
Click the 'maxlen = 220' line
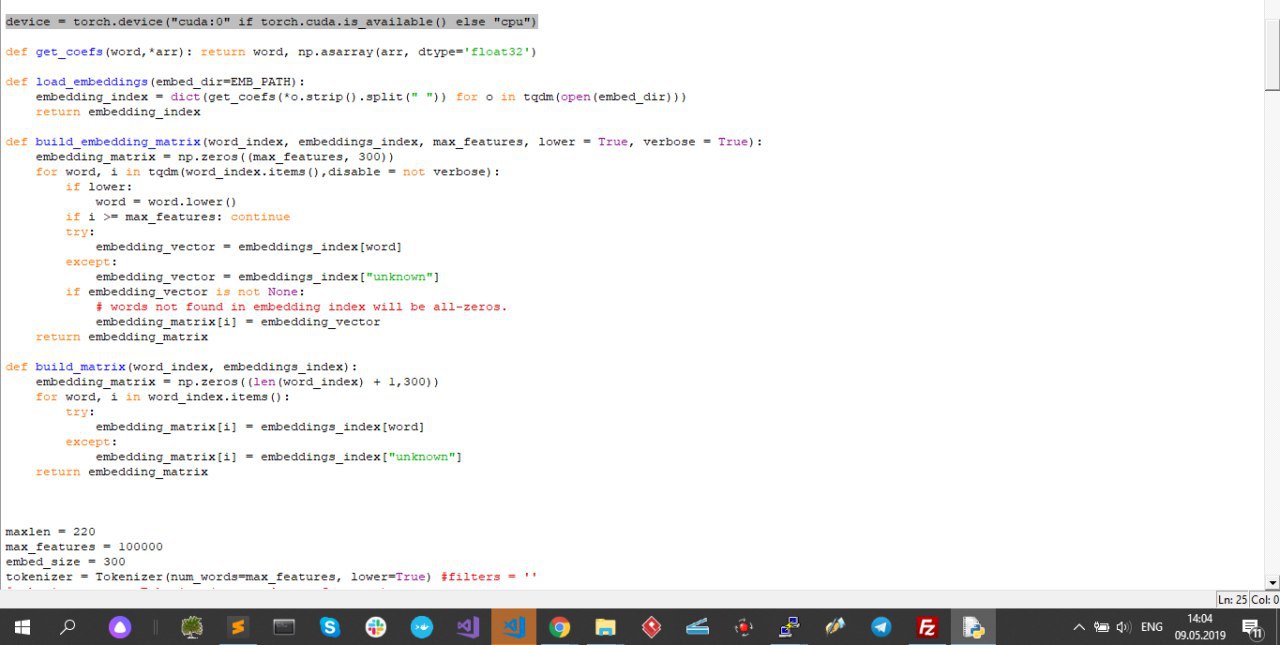[50, 531]
